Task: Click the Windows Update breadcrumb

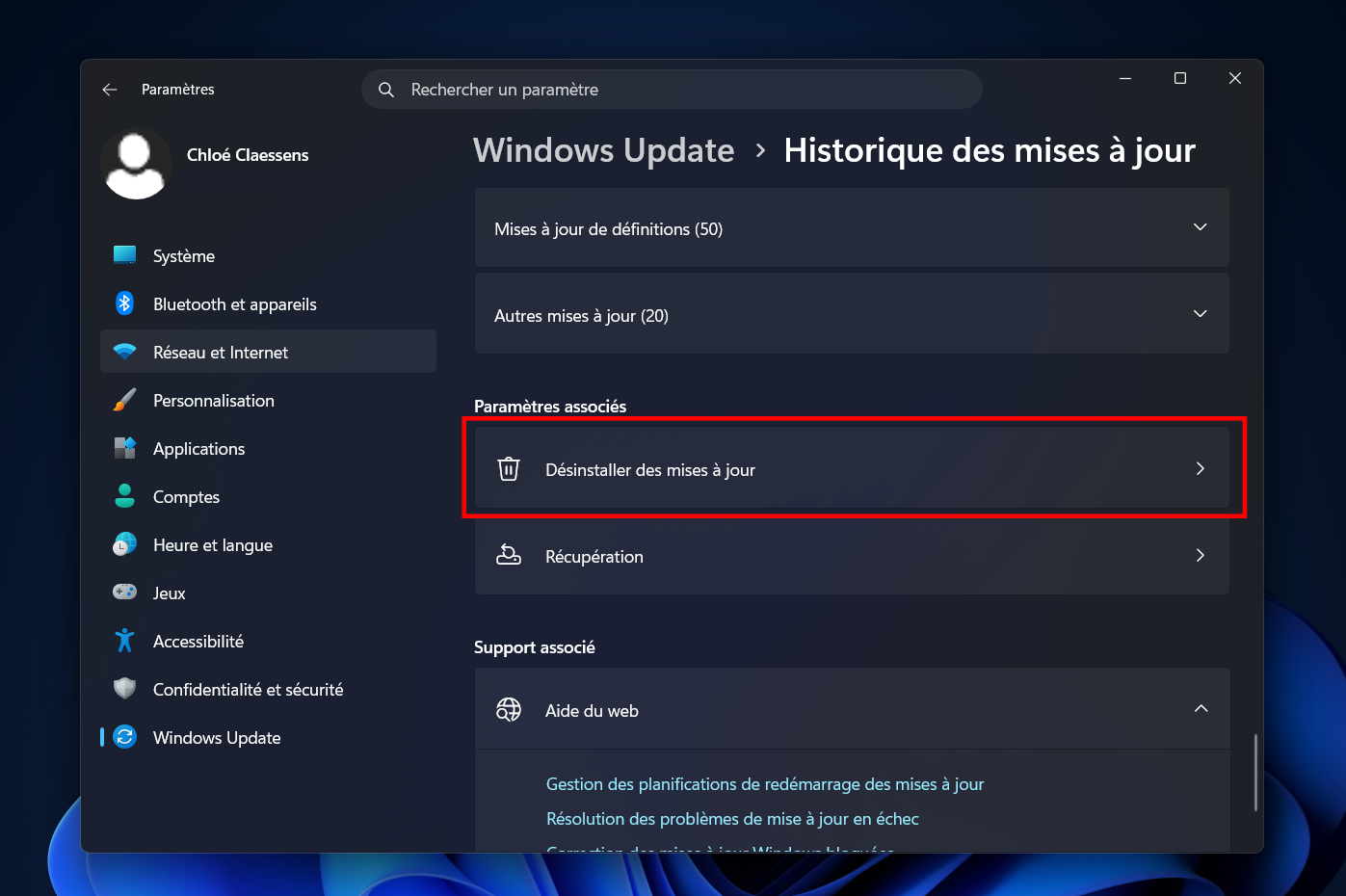Action: (604, 151)
